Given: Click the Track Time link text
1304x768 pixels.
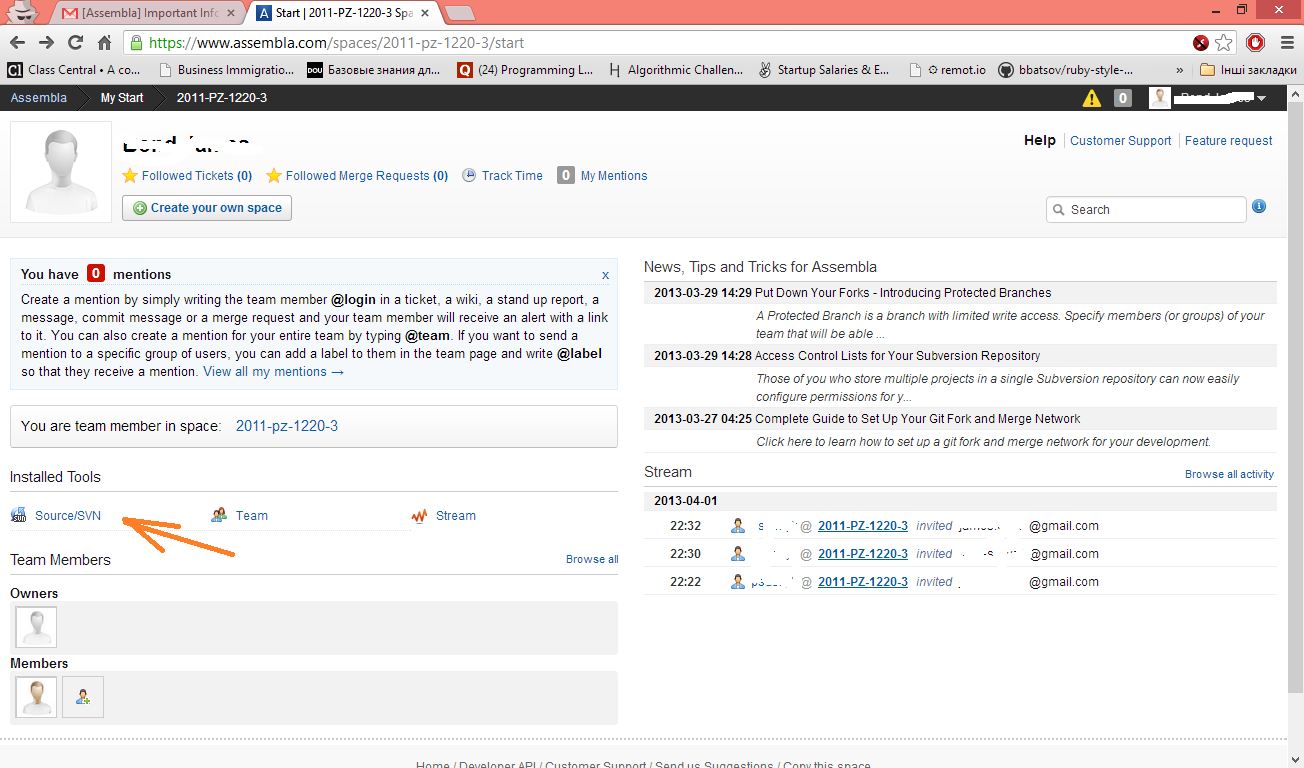Looking at the screenshot, I should [x=512, y=176].
